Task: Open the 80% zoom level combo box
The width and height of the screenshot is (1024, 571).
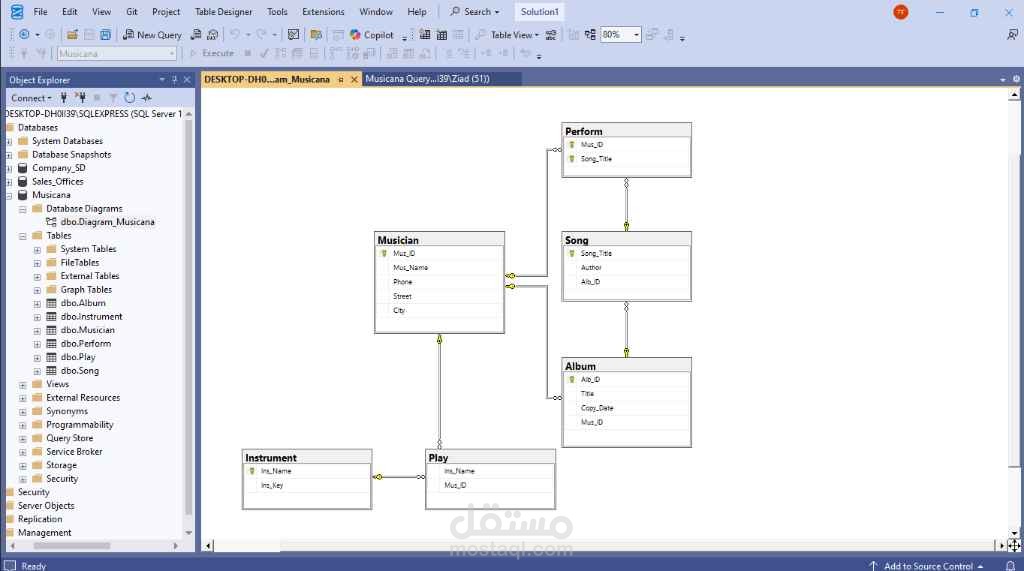Action: tap(620, 35)
